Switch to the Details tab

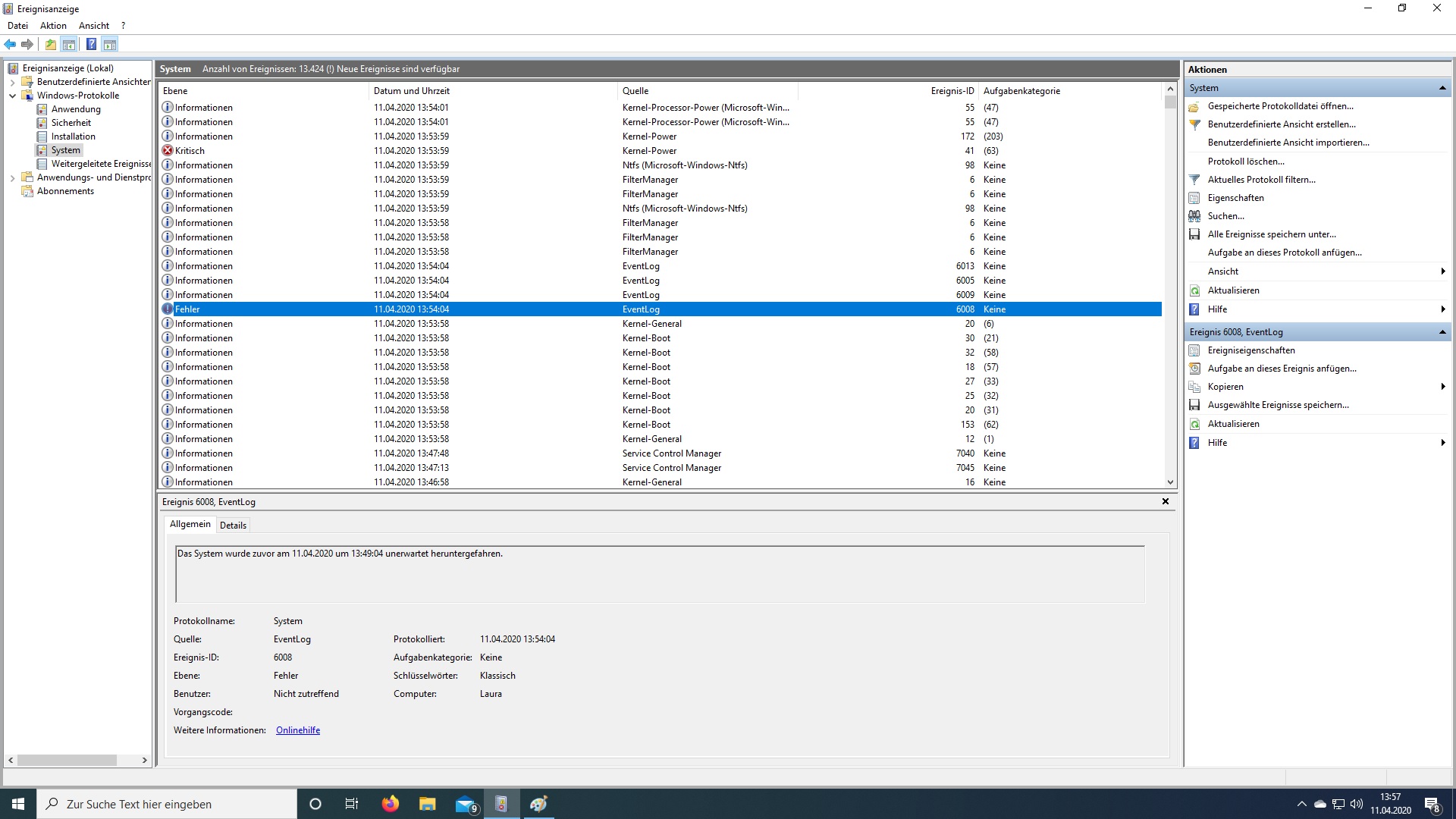tap(233, 525)
